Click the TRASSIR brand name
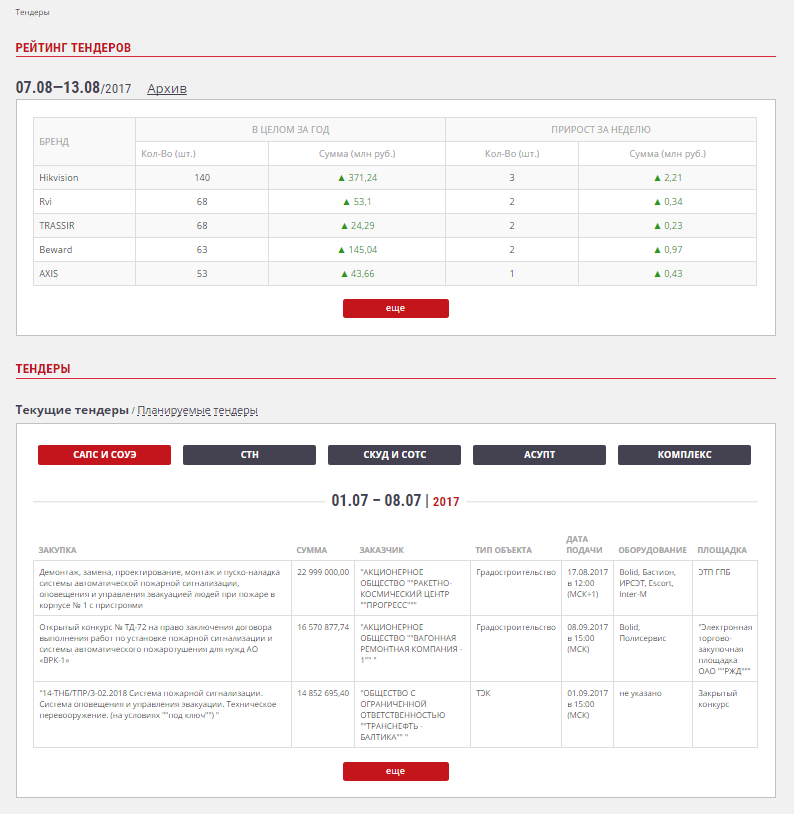The height and width of the screenshot is (814, 794). (57, 226)
